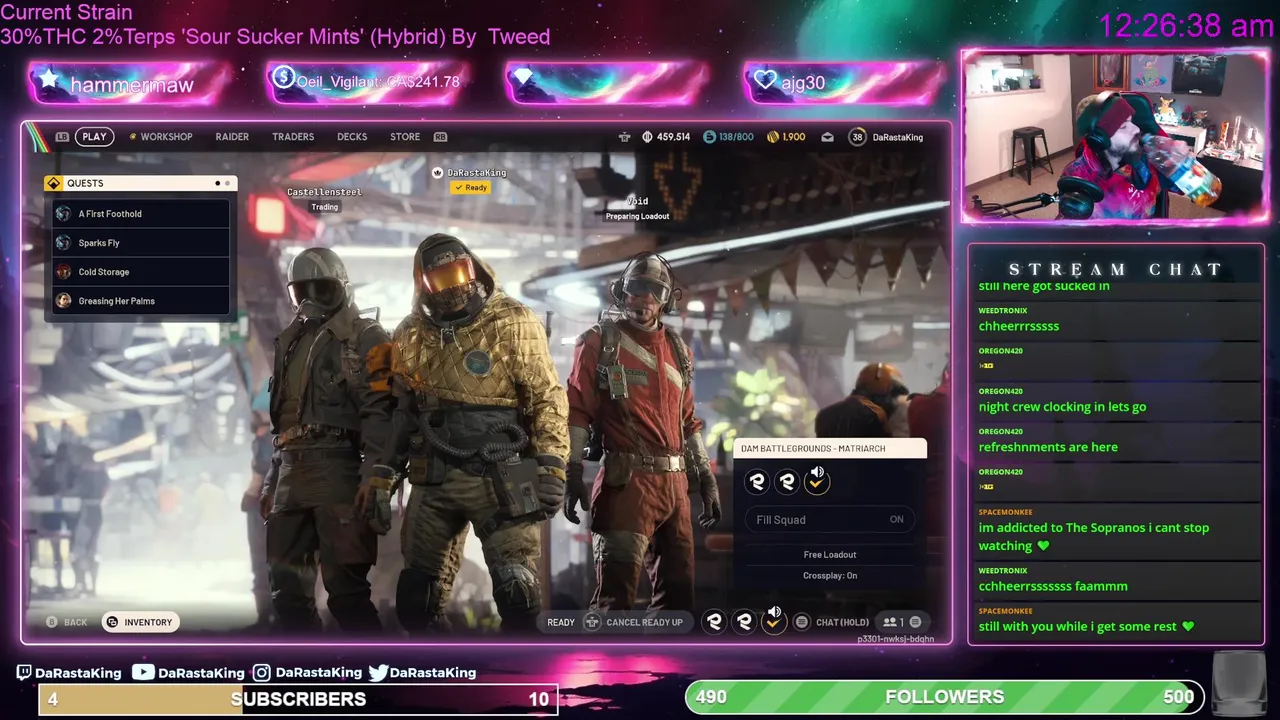Click chat message 'night crew clocking in lets go'

click(1062, 407)
